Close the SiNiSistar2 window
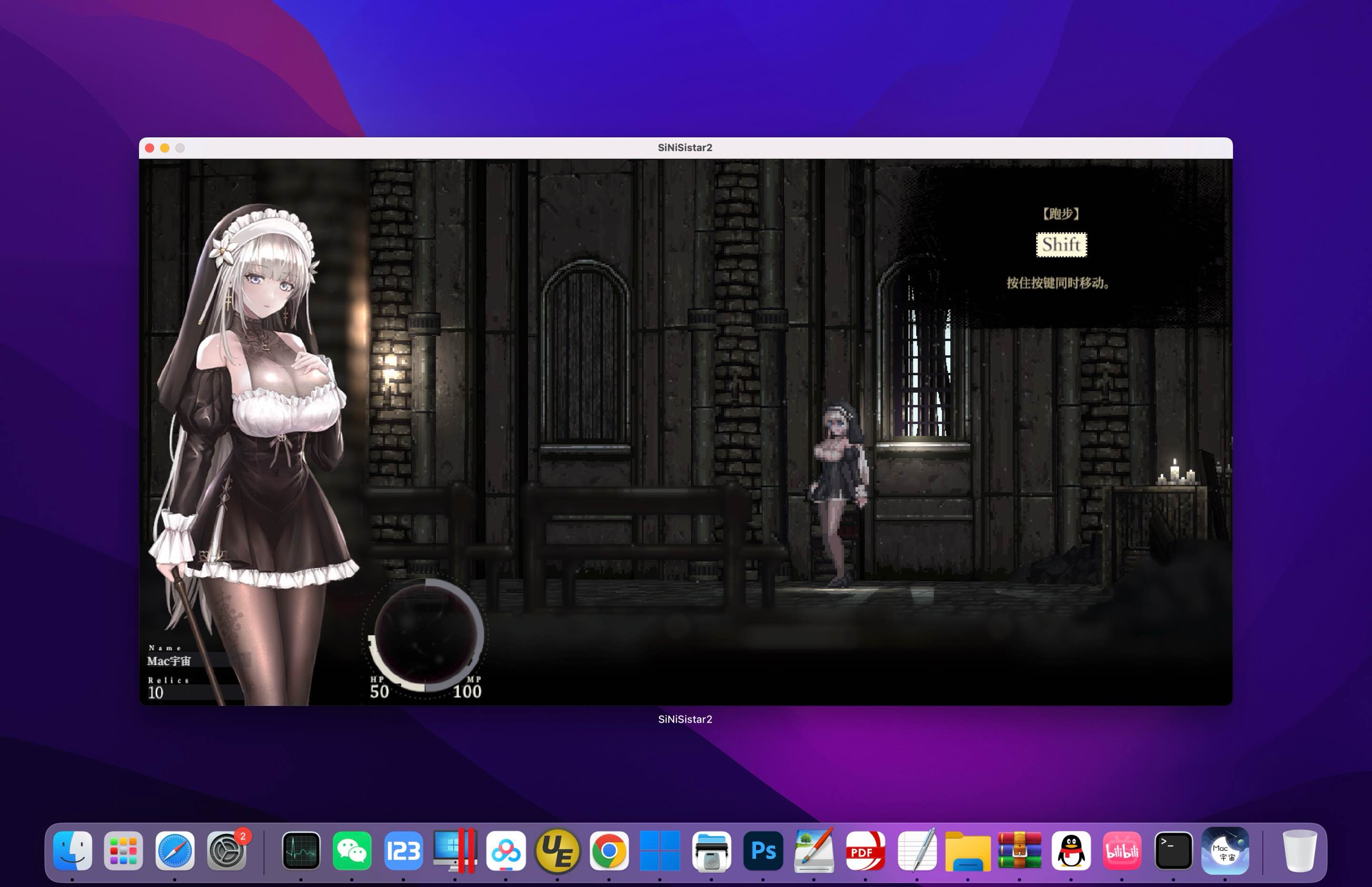 pos(150,148)
